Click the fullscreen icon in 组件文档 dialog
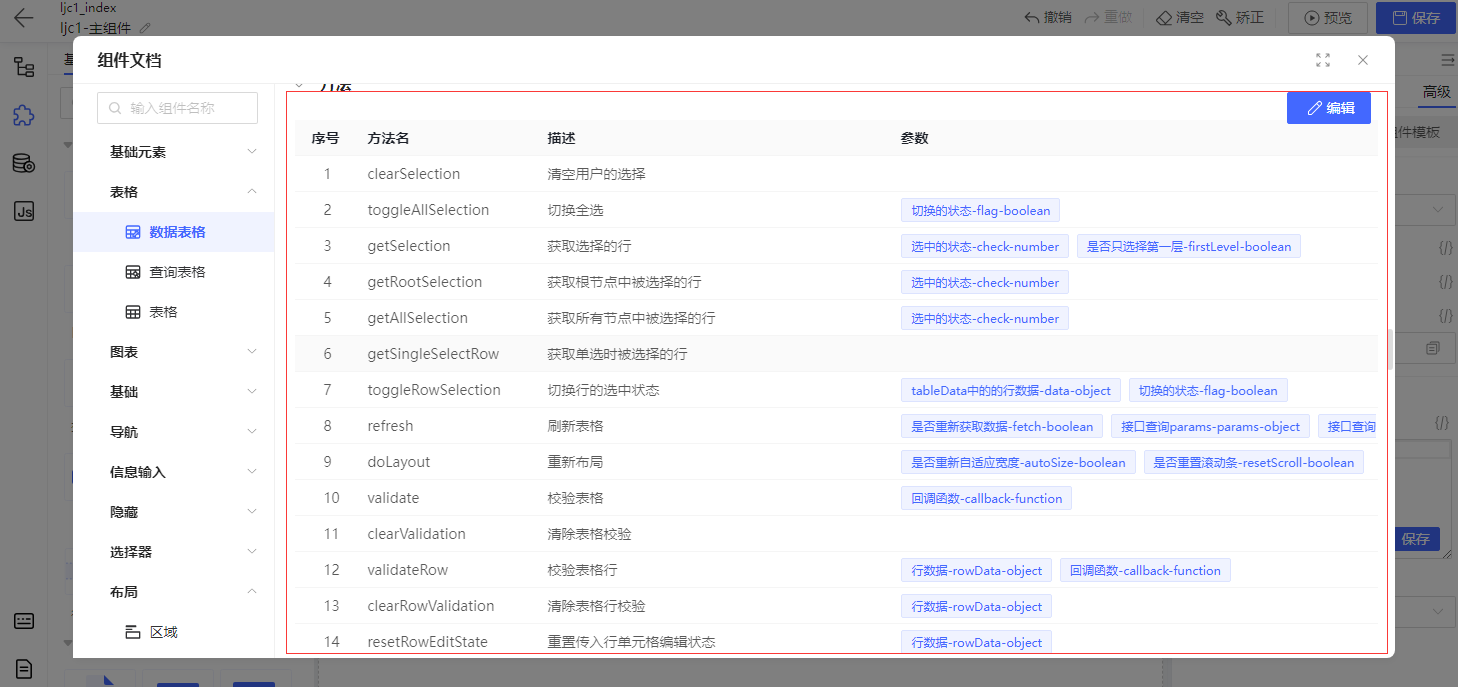The height and width of the screenshot is (687, 1458). tap(1323, 60)
